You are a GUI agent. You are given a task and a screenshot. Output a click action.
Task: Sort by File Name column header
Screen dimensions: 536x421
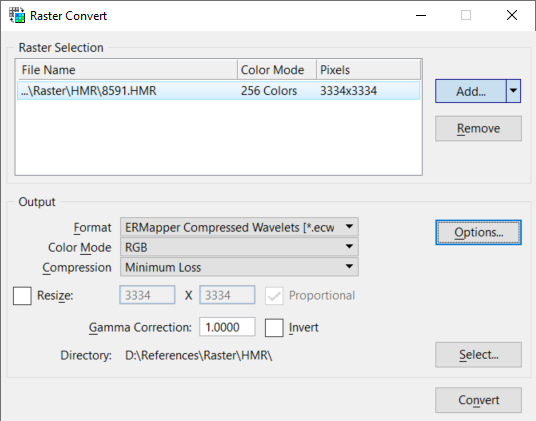point(127,70)
